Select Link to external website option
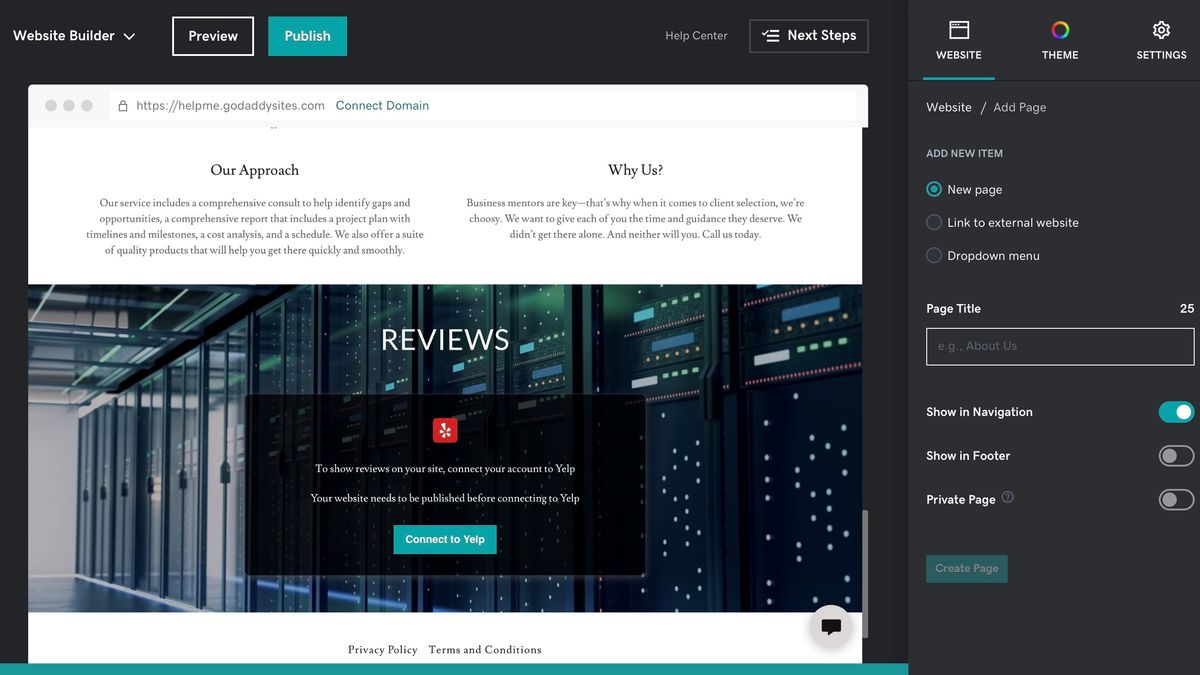Screen dimensions: 1200x675 934,222
